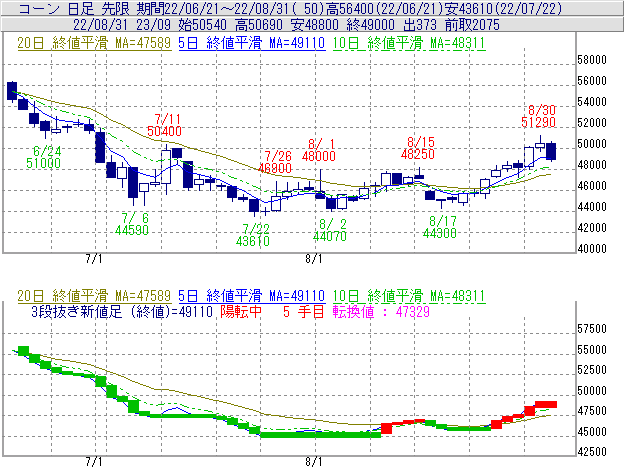624x475 pixels.
Task: Click the 7/26 46800 high label
Action: [275, 162]
